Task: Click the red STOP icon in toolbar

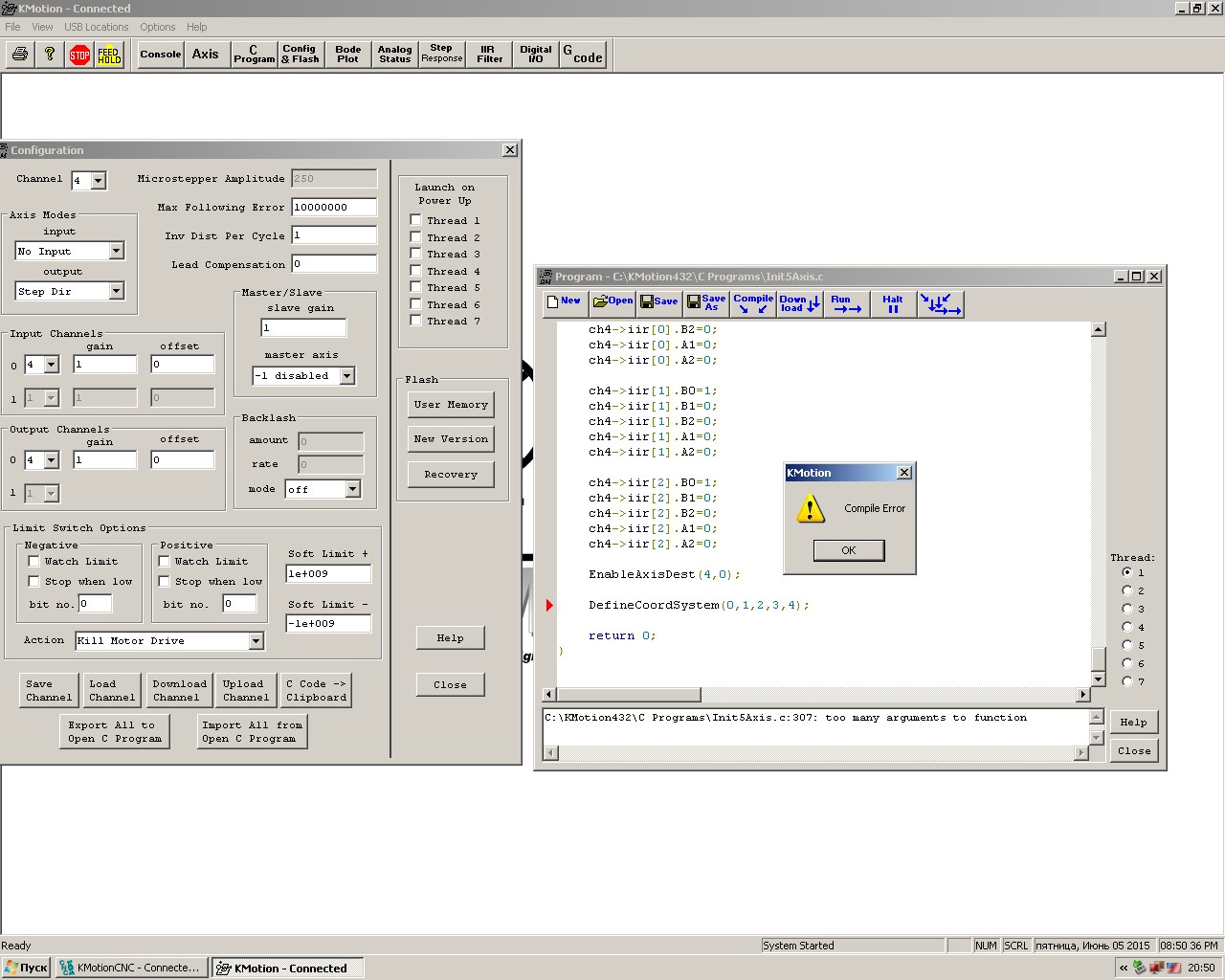Action: click(x=79, y=55)
